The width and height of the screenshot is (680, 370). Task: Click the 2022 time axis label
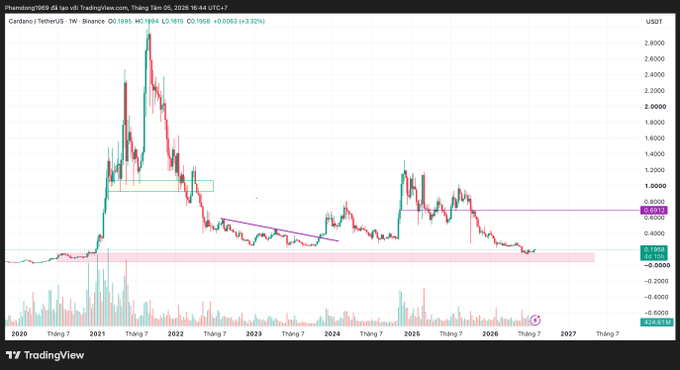pos(176,334)
